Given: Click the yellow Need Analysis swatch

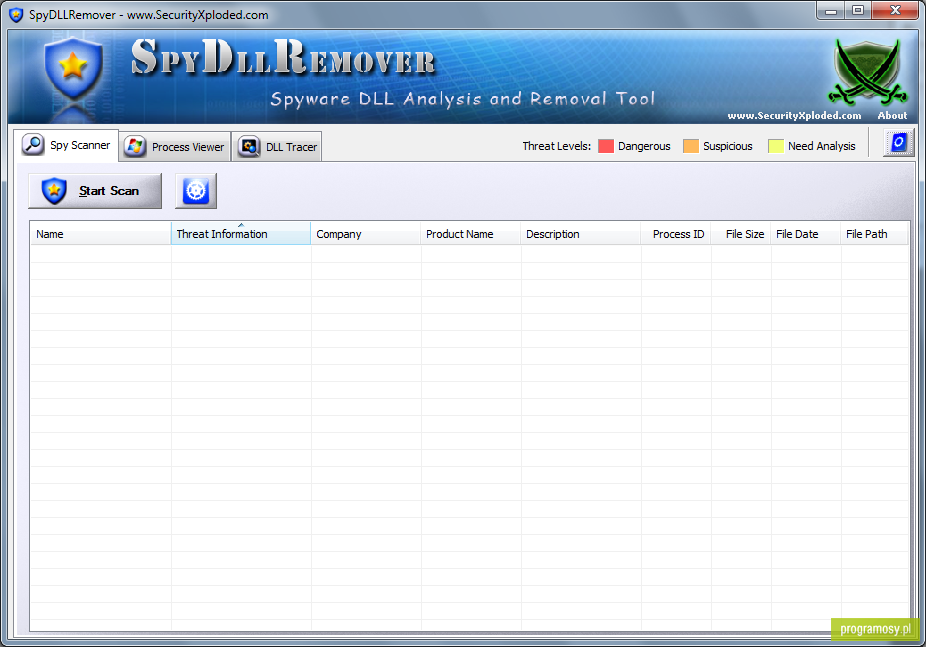Looking at the screenshot, I should (776, 146).
